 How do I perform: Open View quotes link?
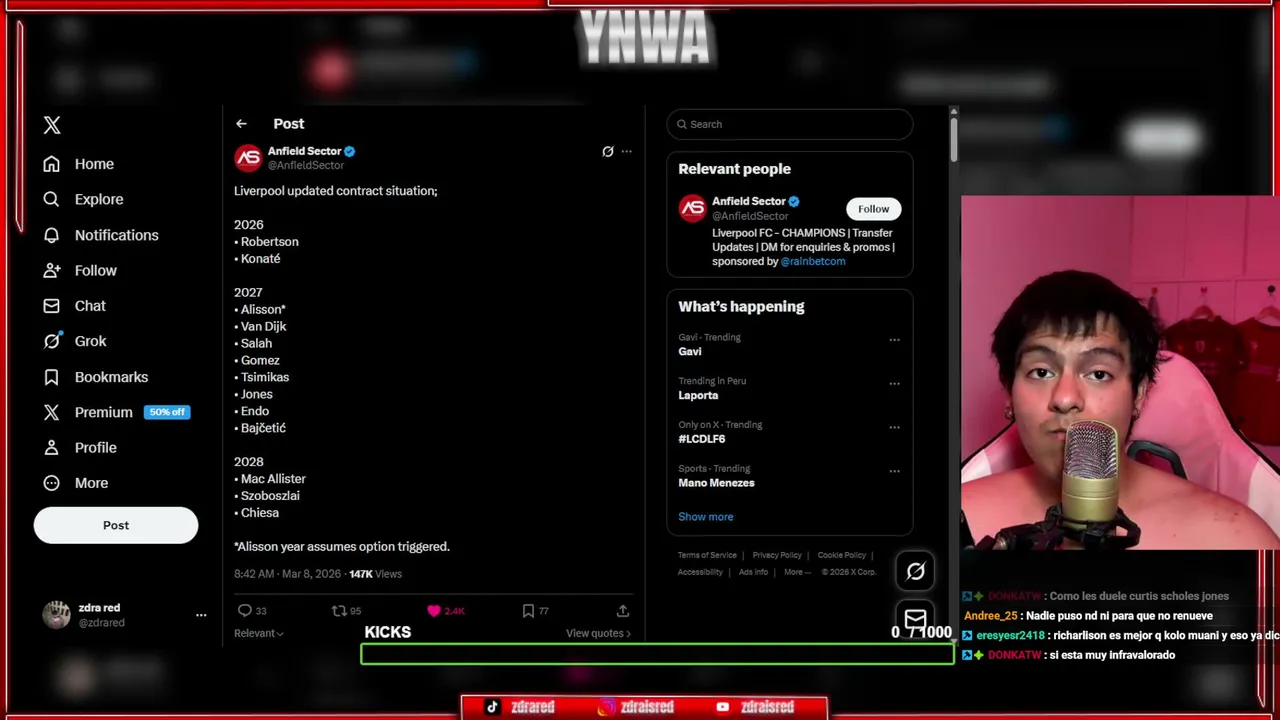[x=598, y=633]
